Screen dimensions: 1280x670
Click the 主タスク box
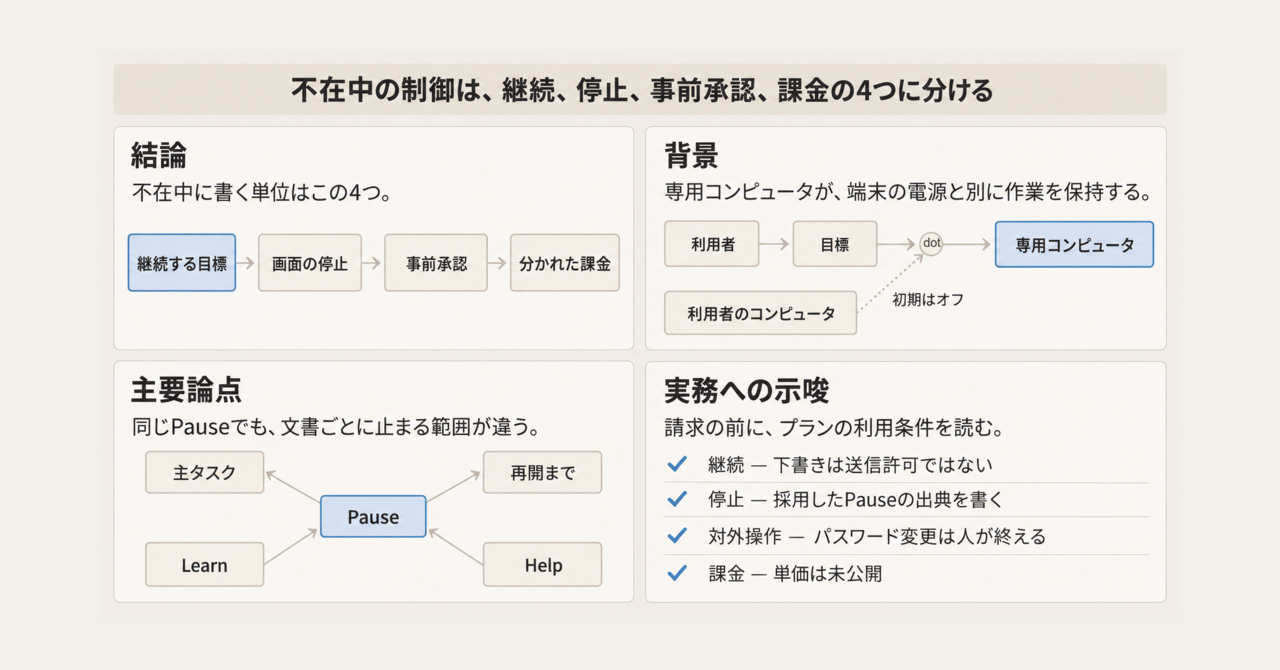click(205, 472)
